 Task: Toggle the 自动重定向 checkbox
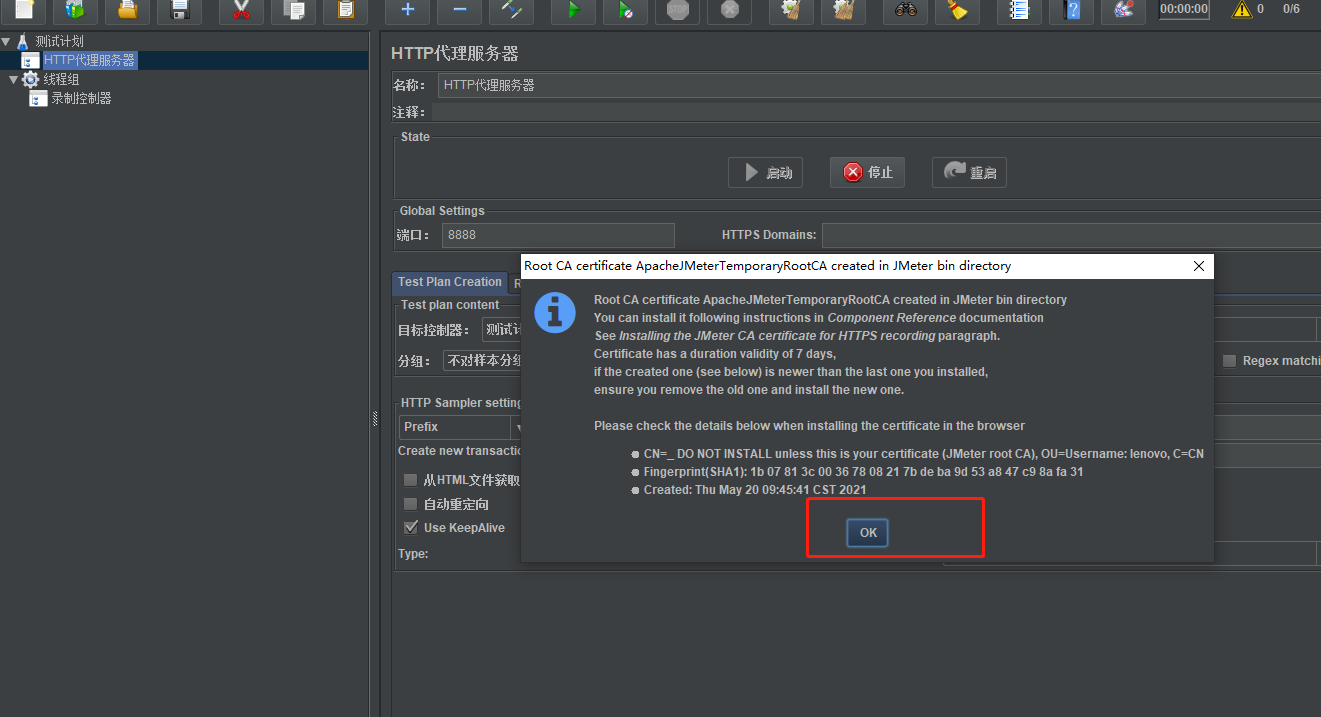[x=410, y=504]
